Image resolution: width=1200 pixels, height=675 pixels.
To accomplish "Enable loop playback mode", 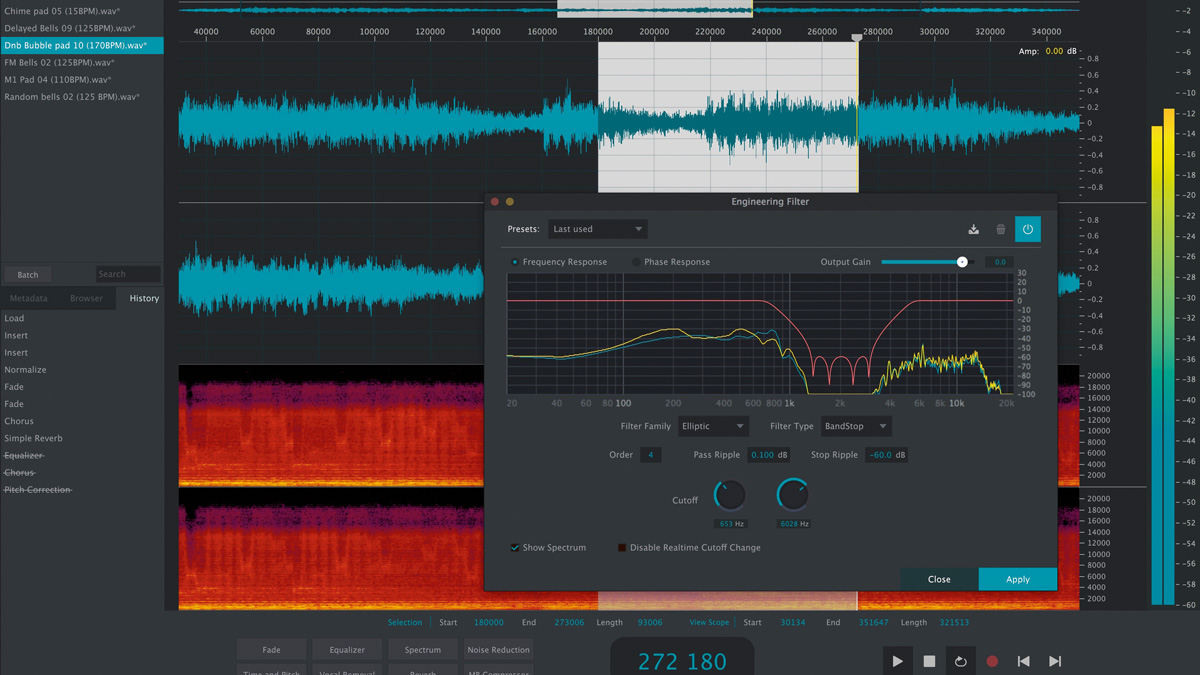I will [961, 660].
